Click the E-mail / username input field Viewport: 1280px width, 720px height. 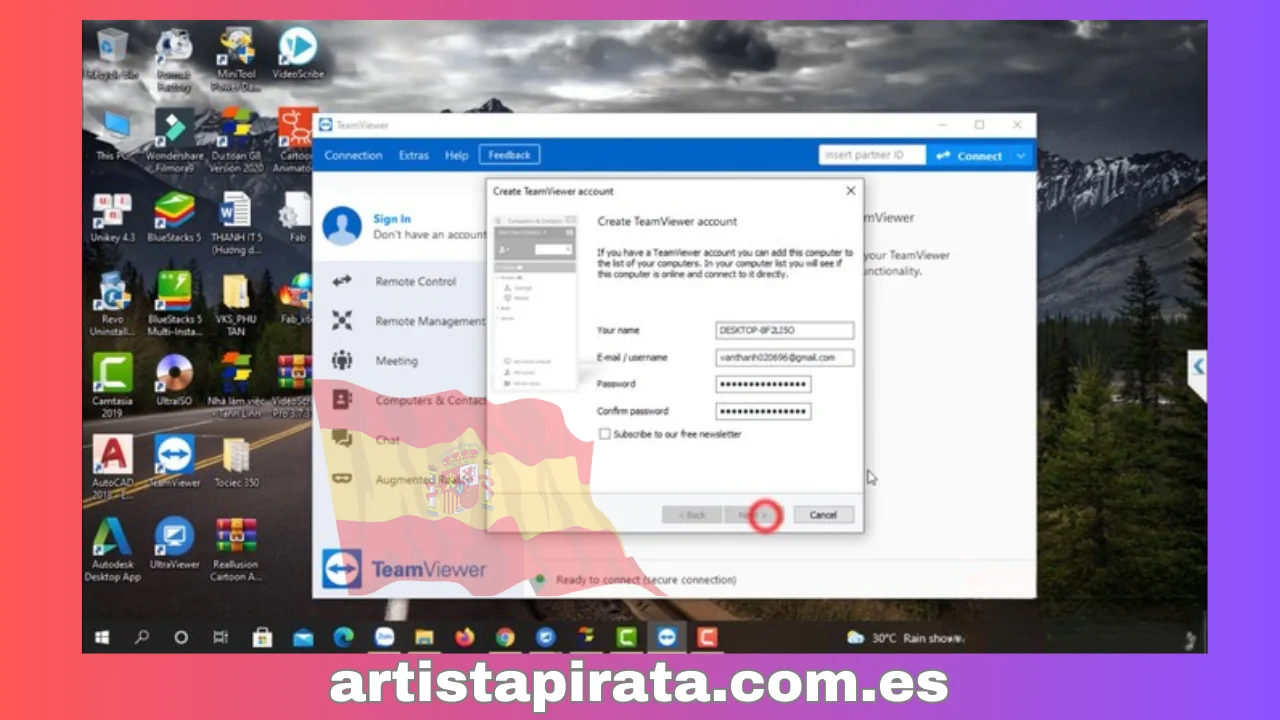784,357
